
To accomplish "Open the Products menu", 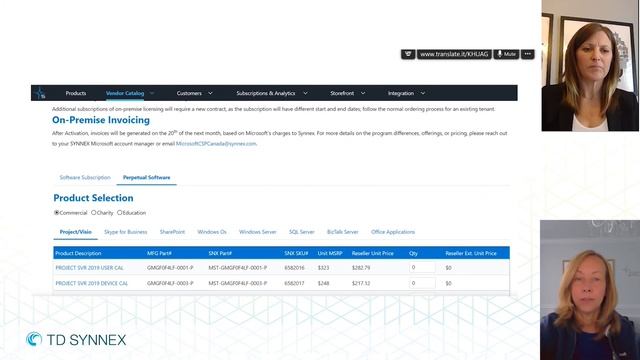I will (76, 93).
